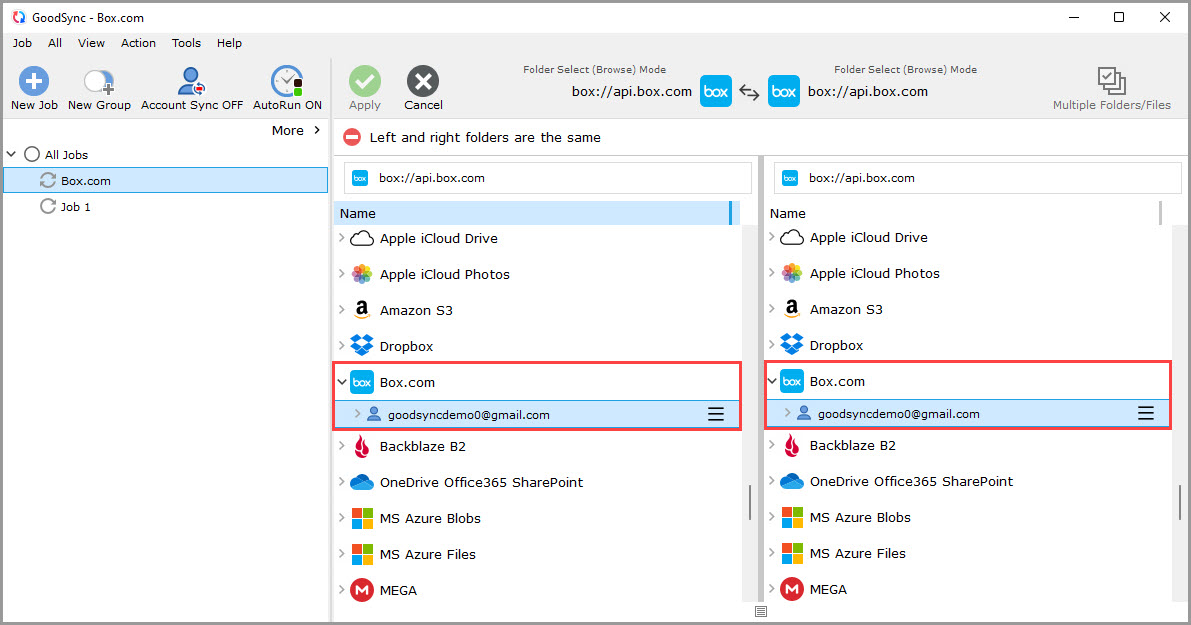1191x625 pixels.
Task: Click the log icon at bottom
Action: [761, 611]
